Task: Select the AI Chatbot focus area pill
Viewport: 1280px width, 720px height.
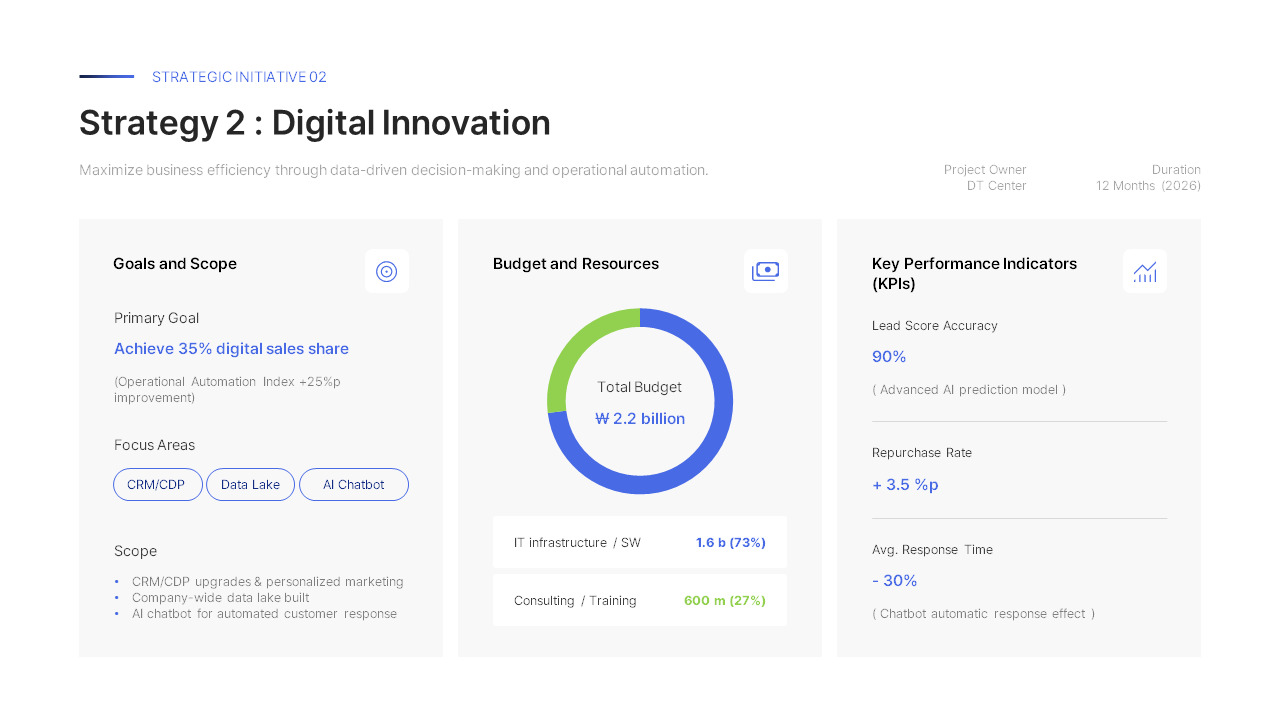Action: click(x=353, y=484)
